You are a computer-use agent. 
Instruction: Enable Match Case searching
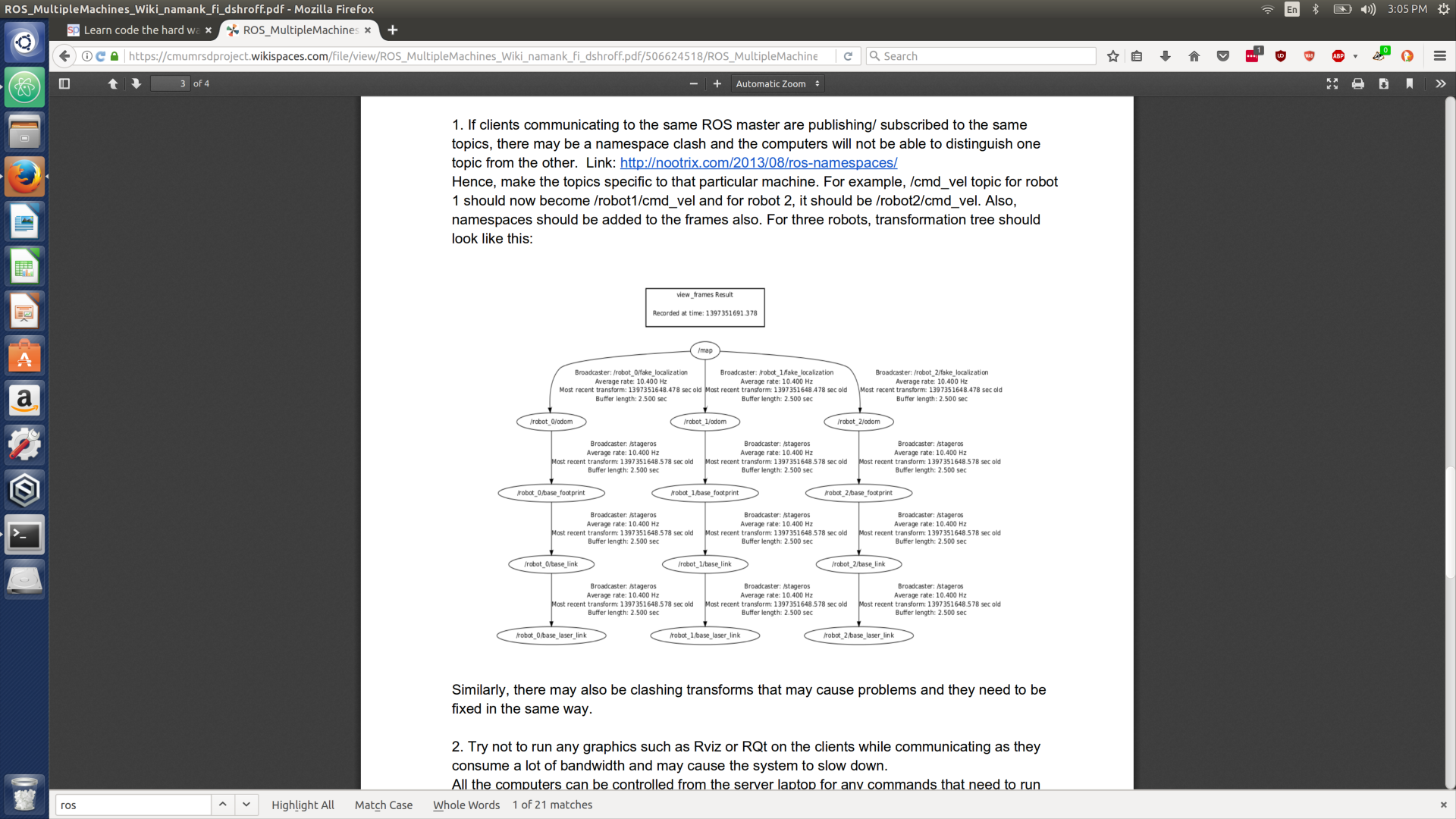click(383, 805)
